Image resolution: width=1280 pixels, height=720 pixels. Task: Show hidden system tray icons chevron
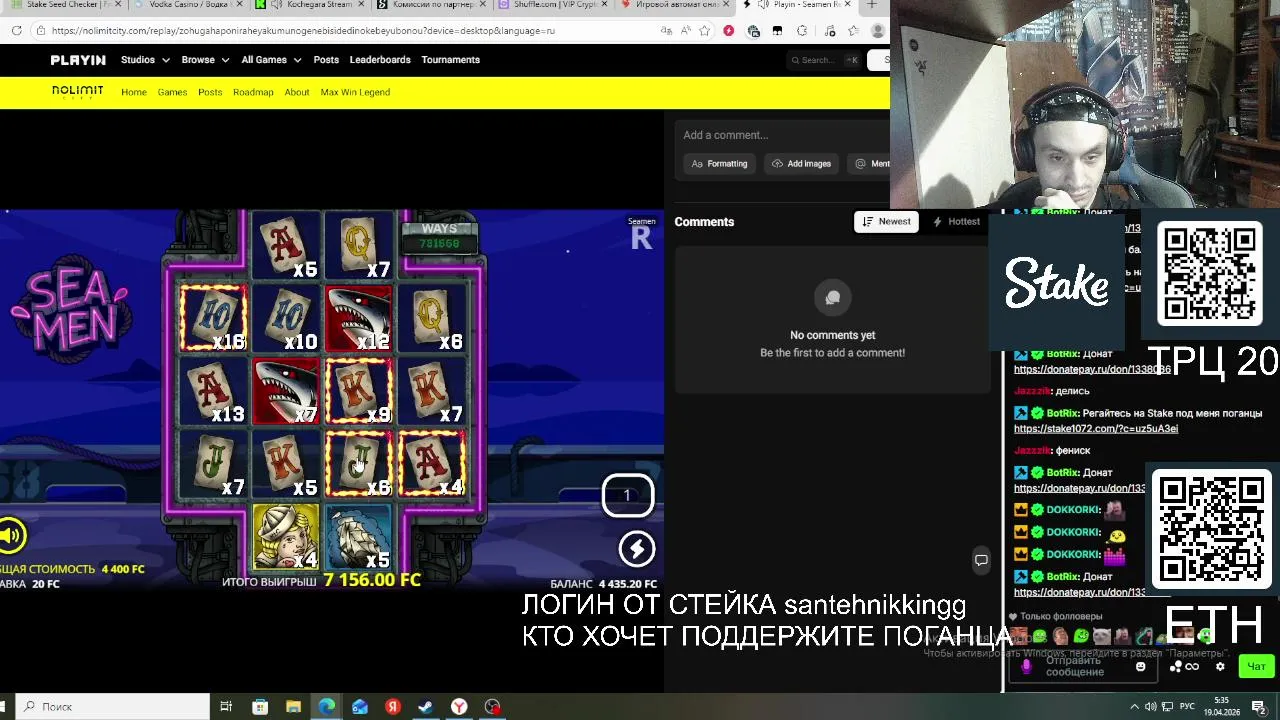coord(1134,707)
